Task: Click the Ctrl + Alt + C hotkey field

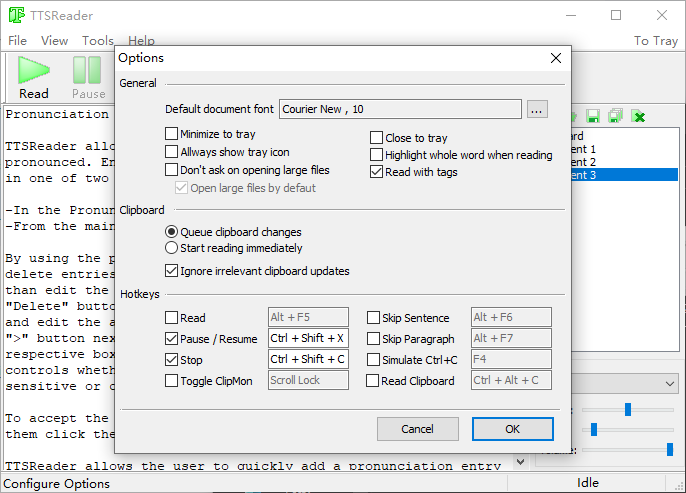Action: [x=511, y=380]
